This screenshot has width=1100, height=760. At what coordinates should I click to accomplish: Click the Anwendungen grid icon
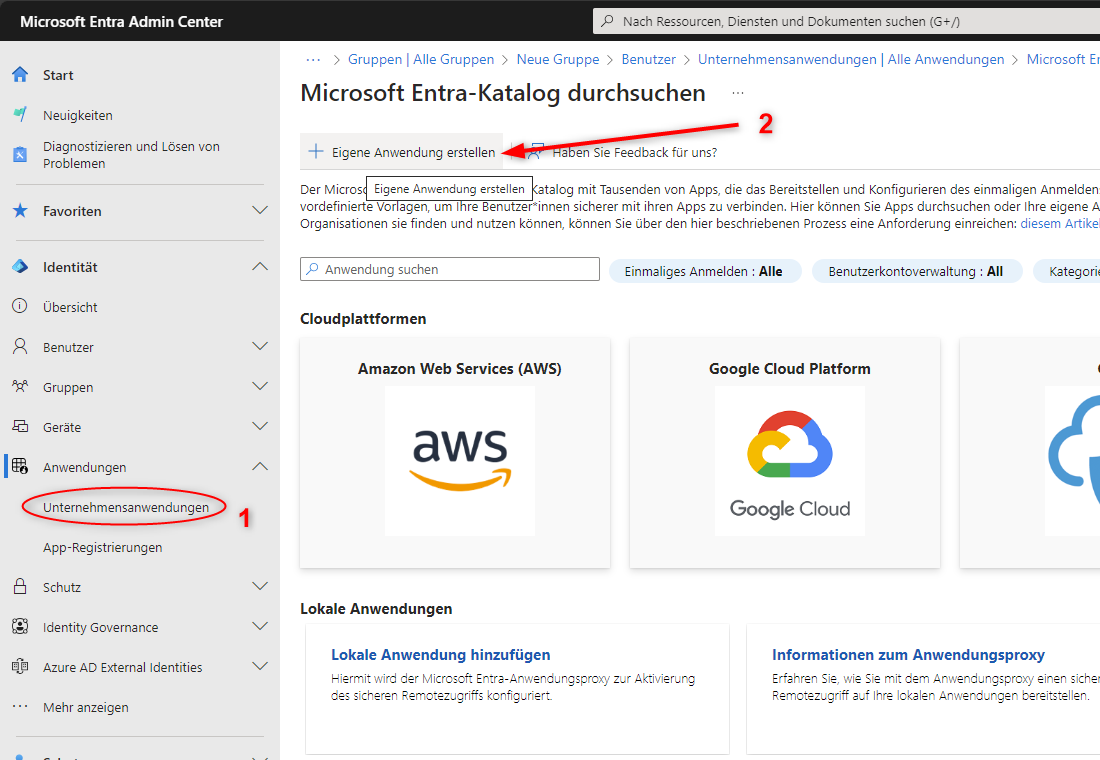[20, 467]
